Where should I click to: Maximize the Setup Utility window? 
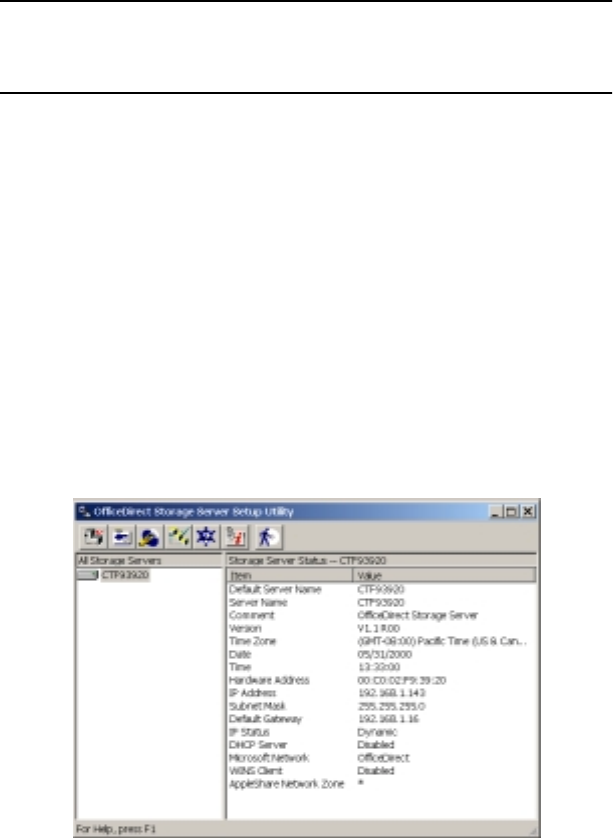click(x=511, y=512)
